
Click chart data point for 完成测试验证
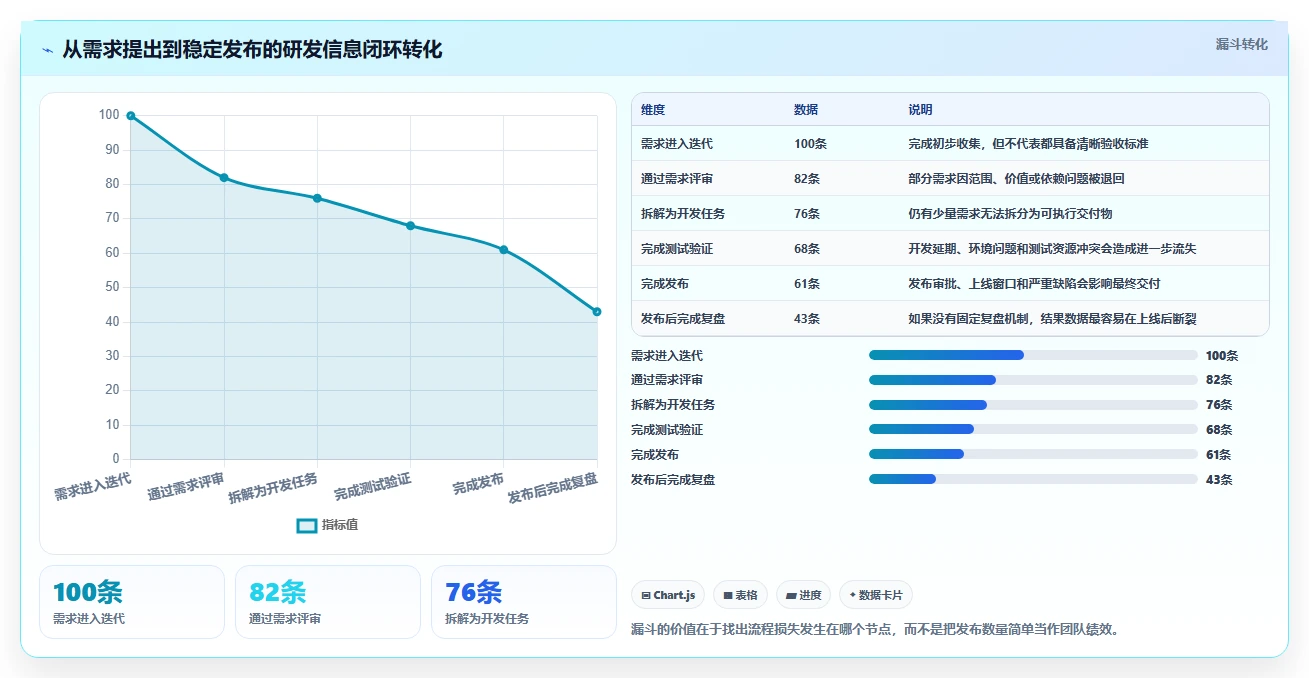(x=410, y=226)
